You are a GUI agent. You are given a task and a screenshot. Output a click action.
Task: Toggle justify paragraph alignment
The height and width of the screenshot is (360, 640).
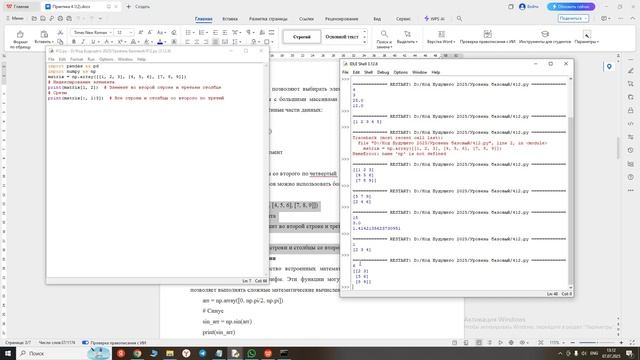[x=216, y=42]
